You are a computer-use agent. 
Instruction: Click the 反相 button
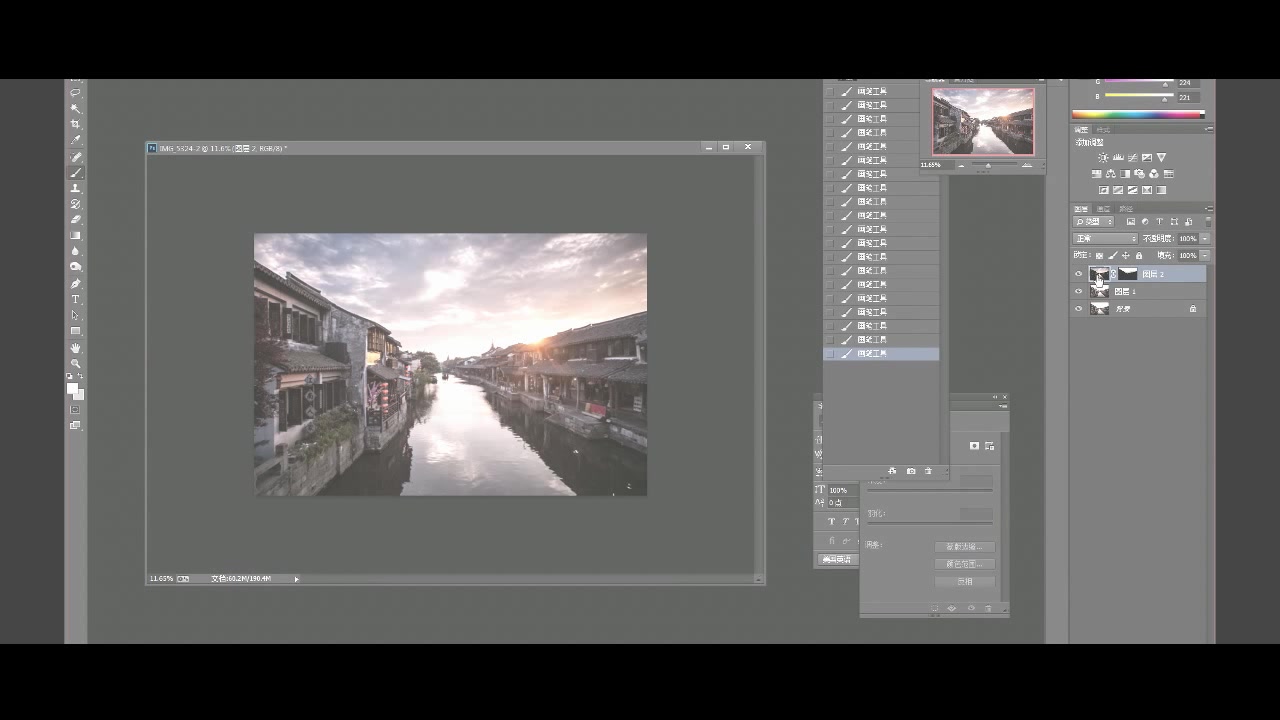click(965, 581)
